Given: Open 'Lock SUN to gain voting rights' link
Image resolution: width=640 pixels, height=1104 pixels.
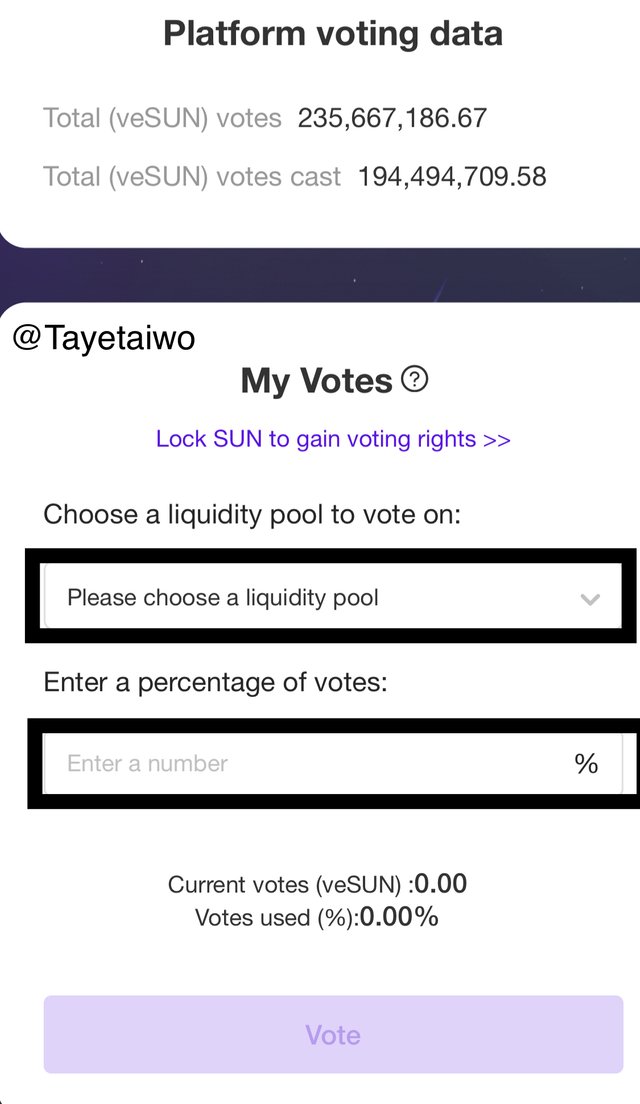Looking at the screenshot, I should 333,439.
